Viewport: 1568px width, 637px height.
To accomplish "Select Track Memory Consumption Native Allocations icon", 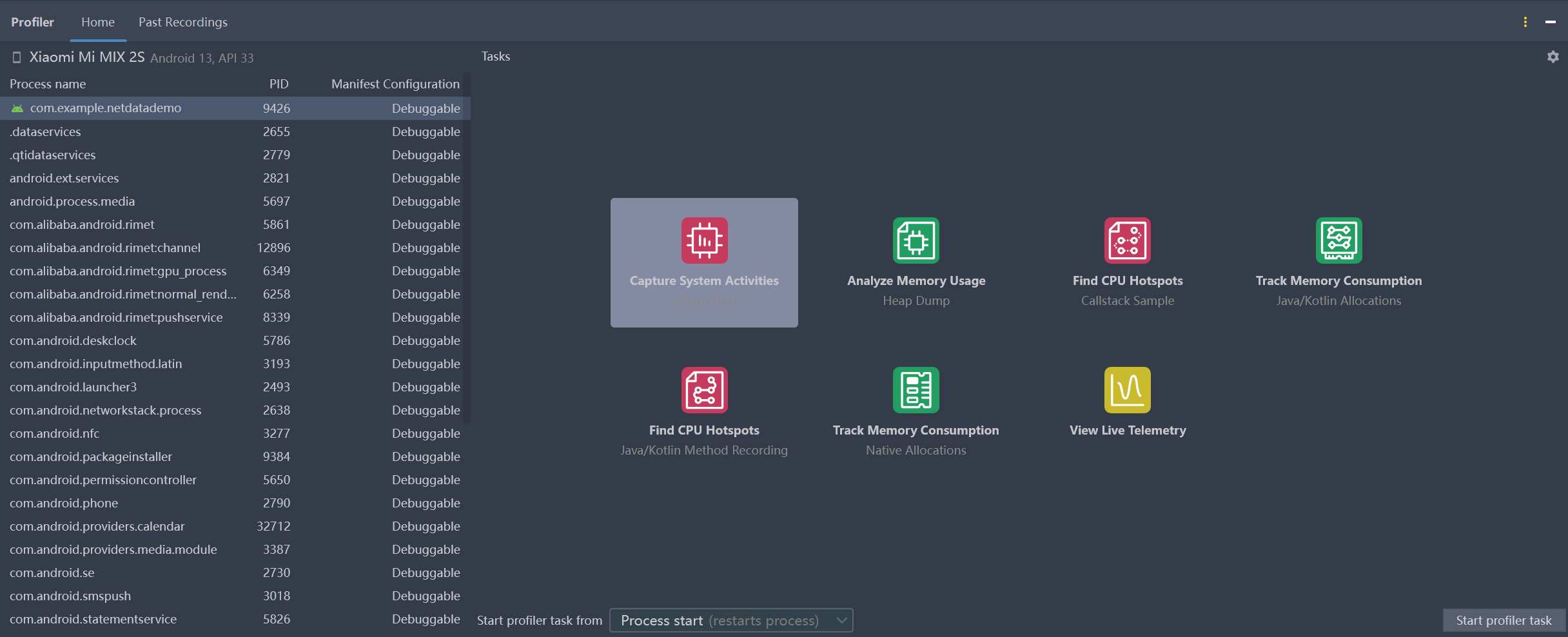I will click(916, 389).
